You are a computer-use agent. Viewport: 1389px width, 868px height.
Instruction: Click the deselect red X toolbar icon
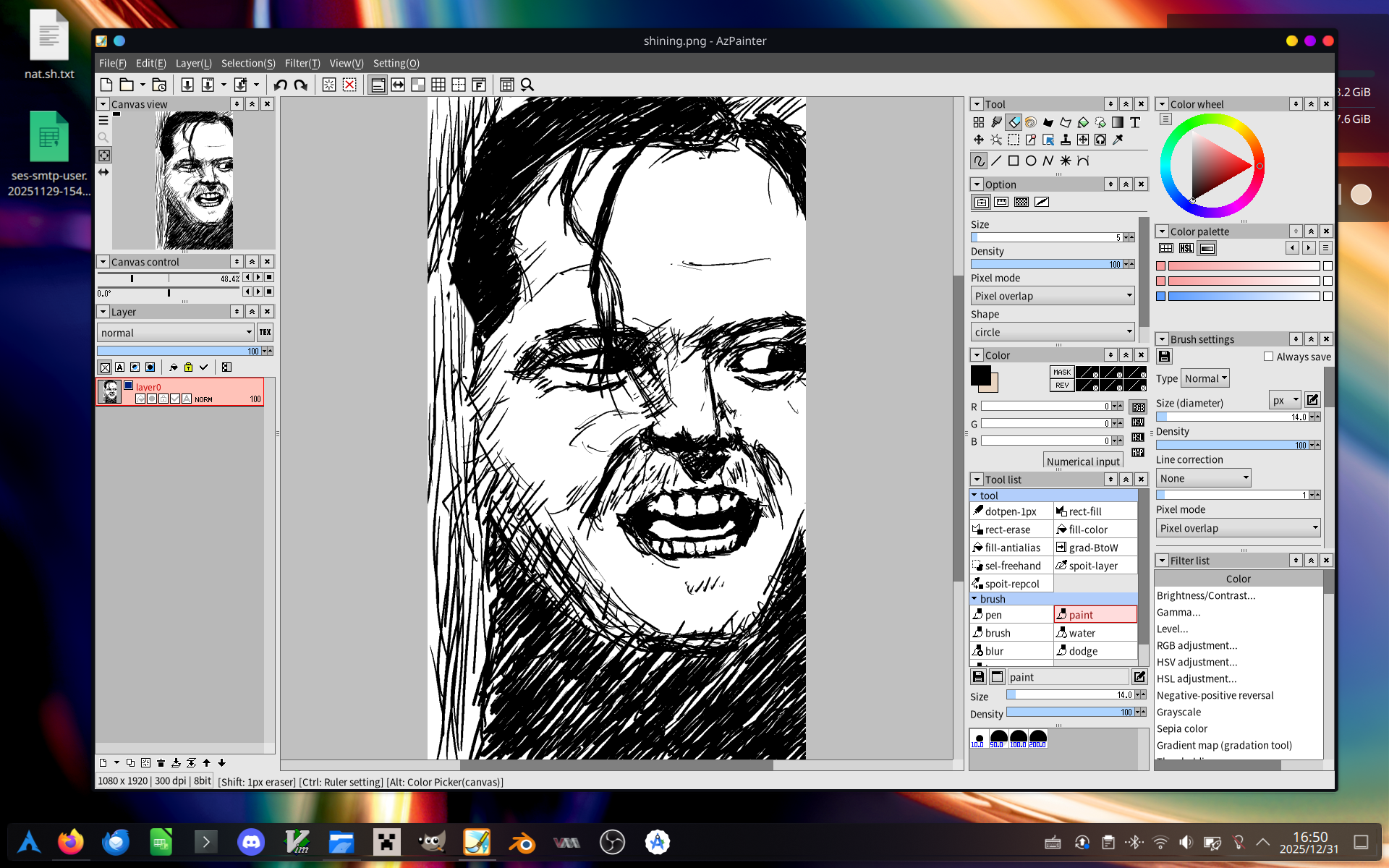(x=349, y=85)
